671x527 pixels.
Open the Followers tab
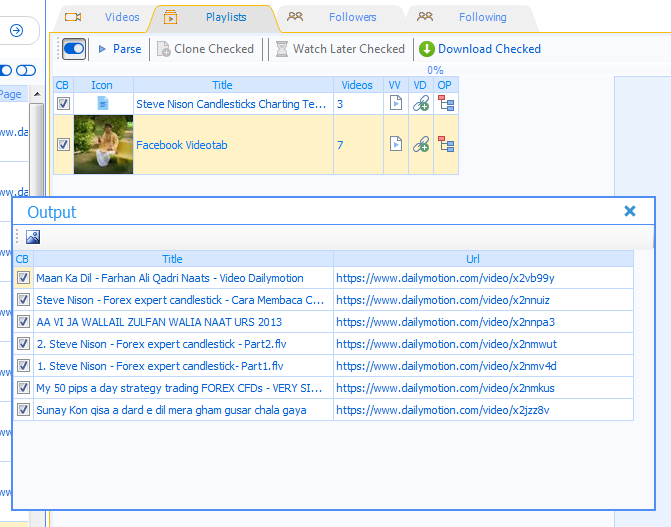(340, 18)
